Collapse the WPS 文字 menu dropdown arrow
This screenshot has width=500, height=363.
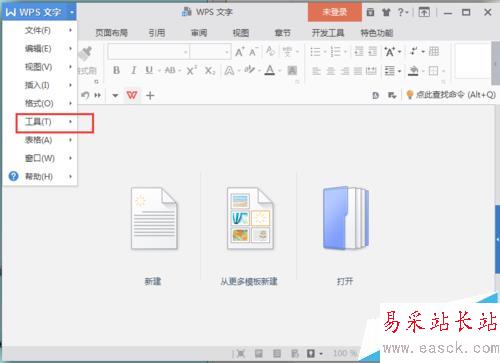pyautogui.click(x=72, y=12)
